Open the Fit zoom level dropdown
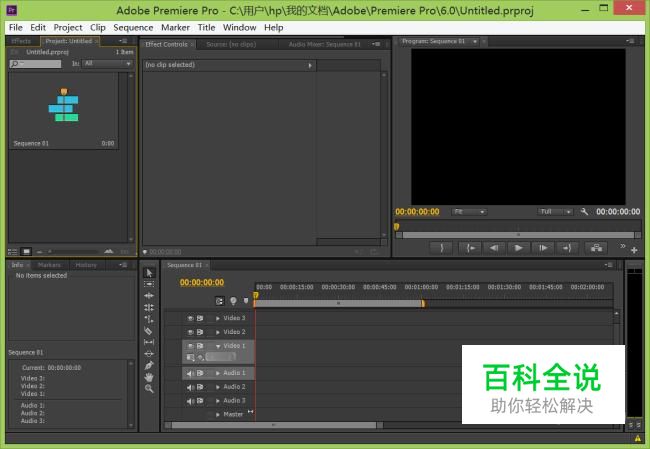The height and width of the screenshot is (449, 650). pyautogui.click(x=468, y=212)
